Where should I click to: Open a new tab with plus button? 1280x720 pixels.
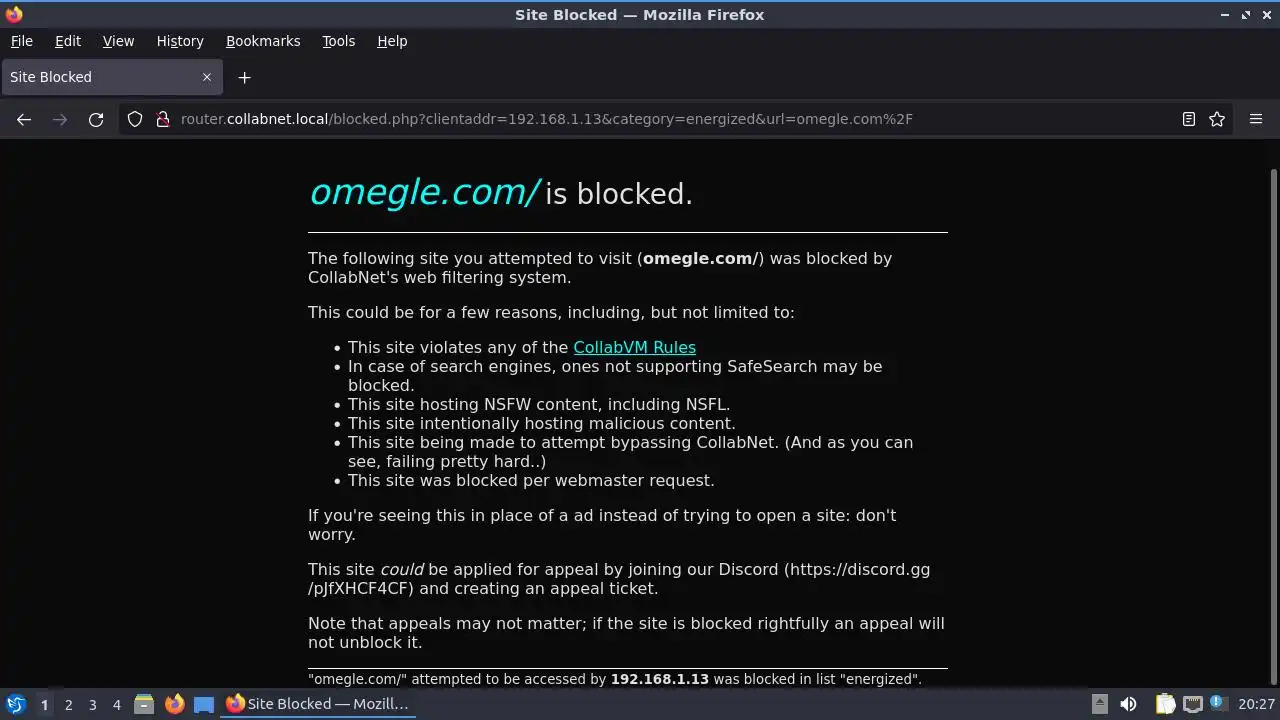tap(244, 77)
